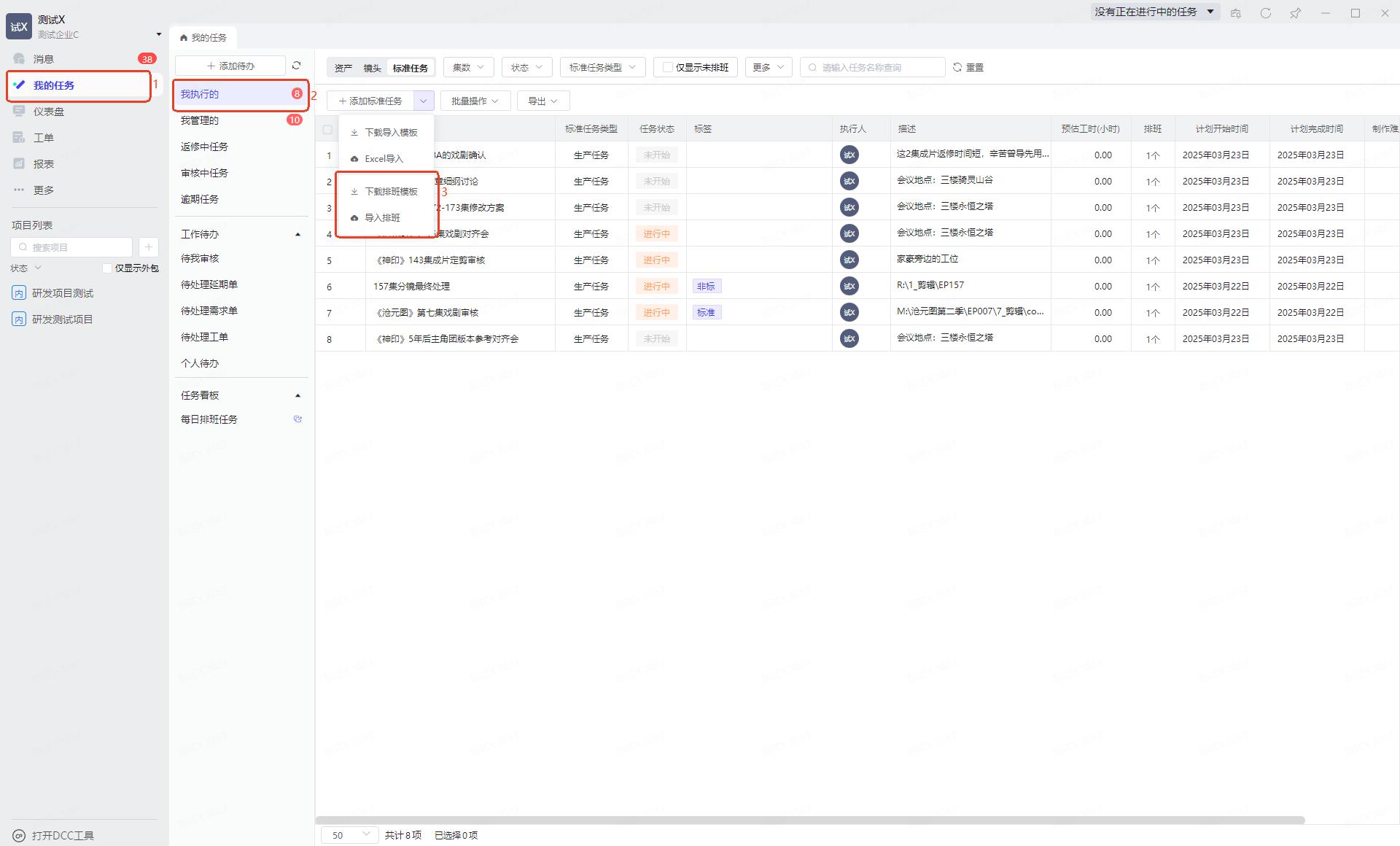Open the page size 50 dropdown
The height and width of the screenshot is (846, 1400).
pos(349,835)
